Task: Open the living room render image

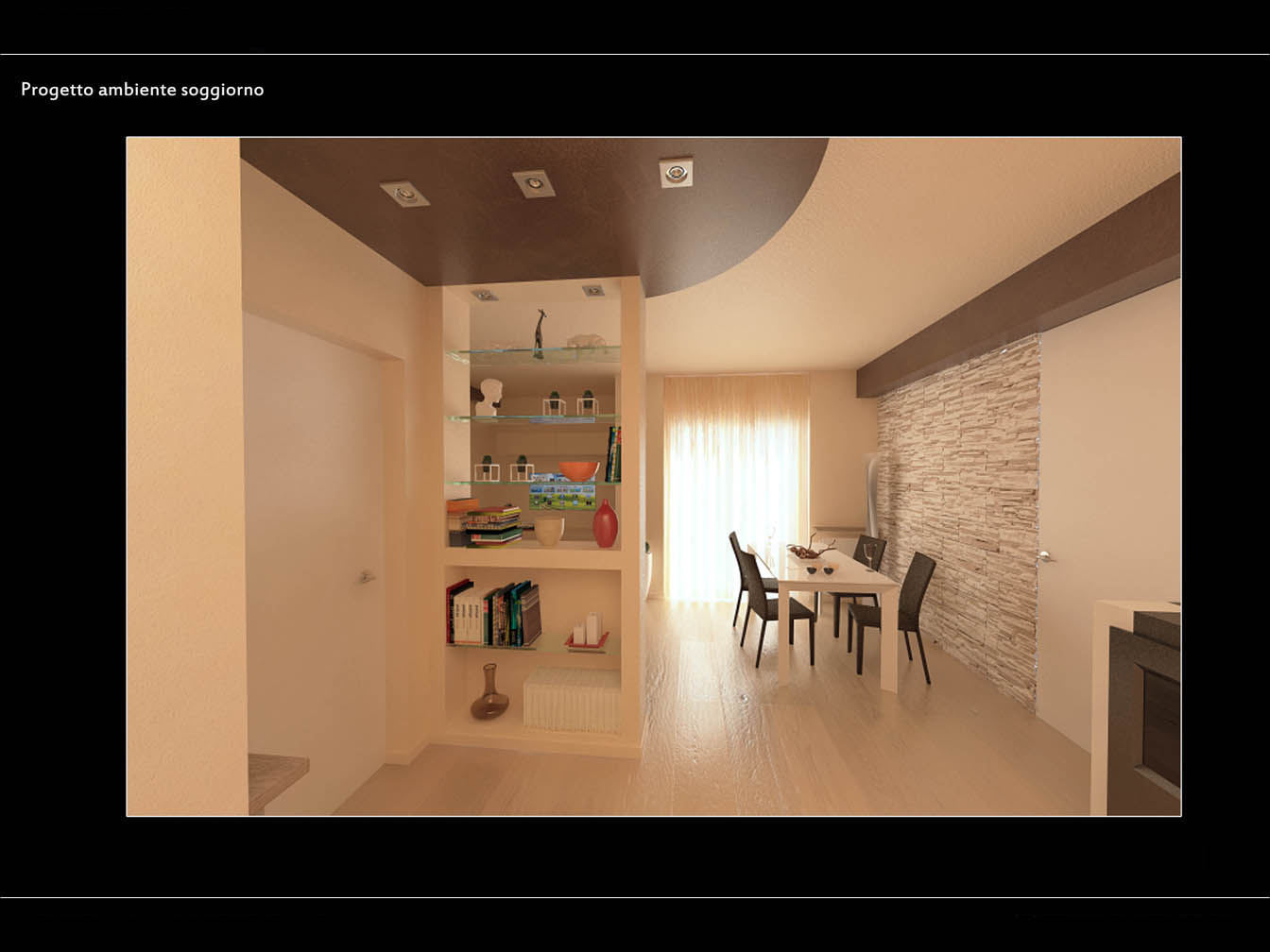Action: point(654,477)
